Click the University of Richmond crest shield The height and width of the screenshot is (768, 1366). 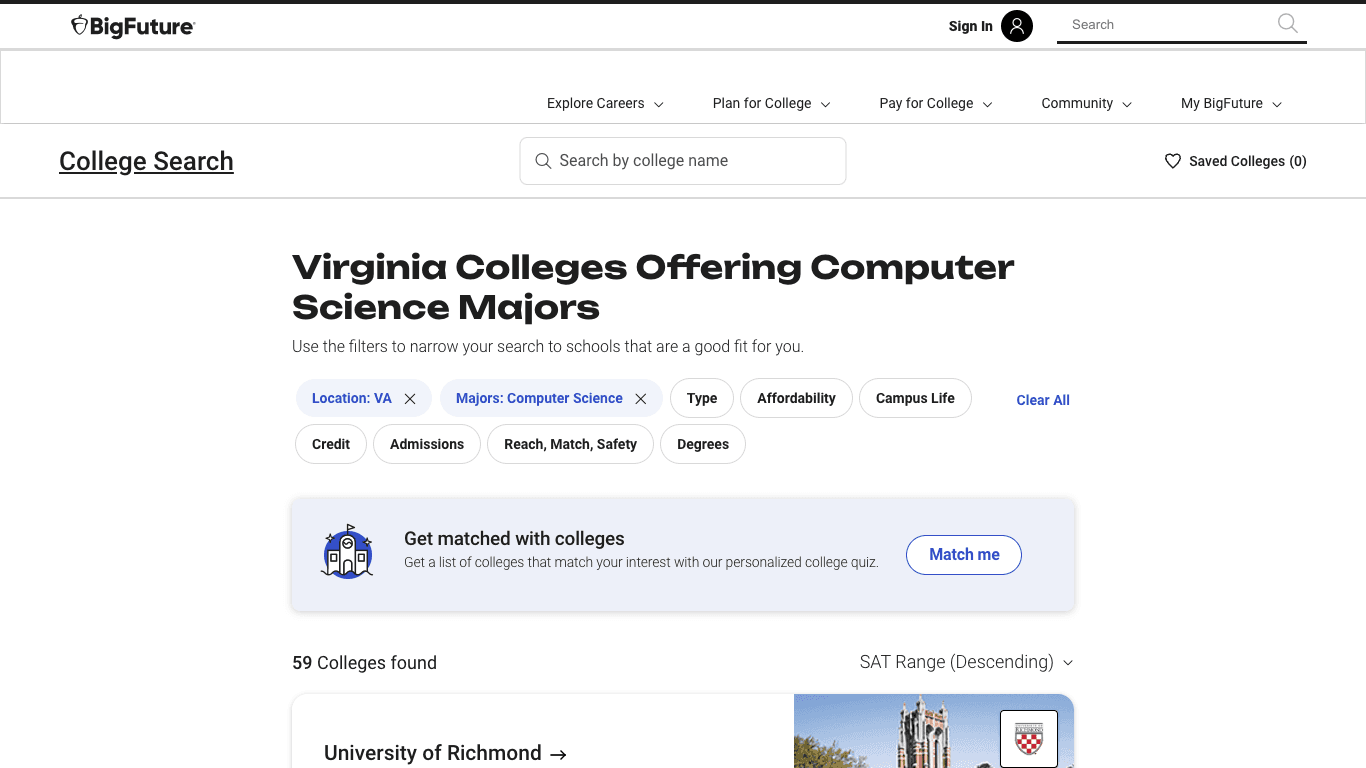coord(1027,739)
